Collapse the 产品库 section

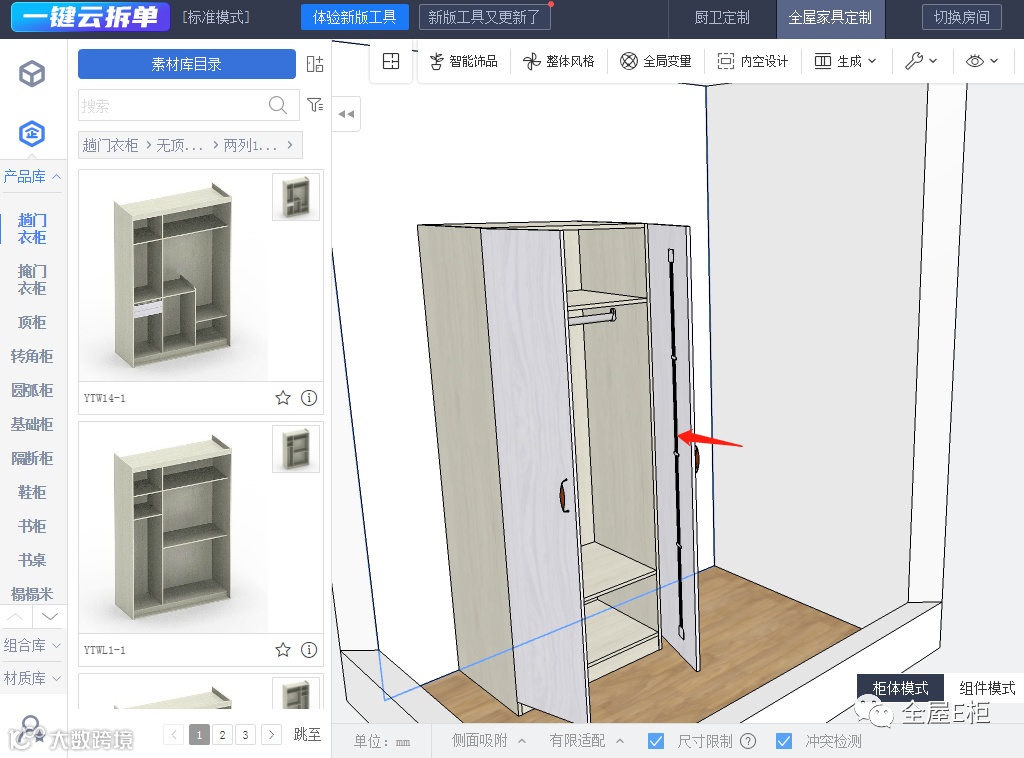coord(32,176)
